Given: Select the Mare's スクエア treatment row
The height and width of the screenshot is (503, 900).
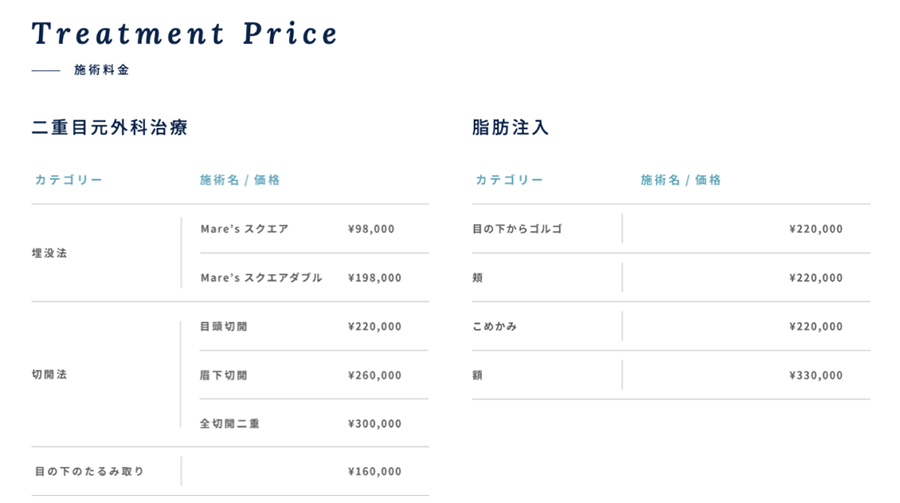Looking at the screenshot, I should pos(314,229).
